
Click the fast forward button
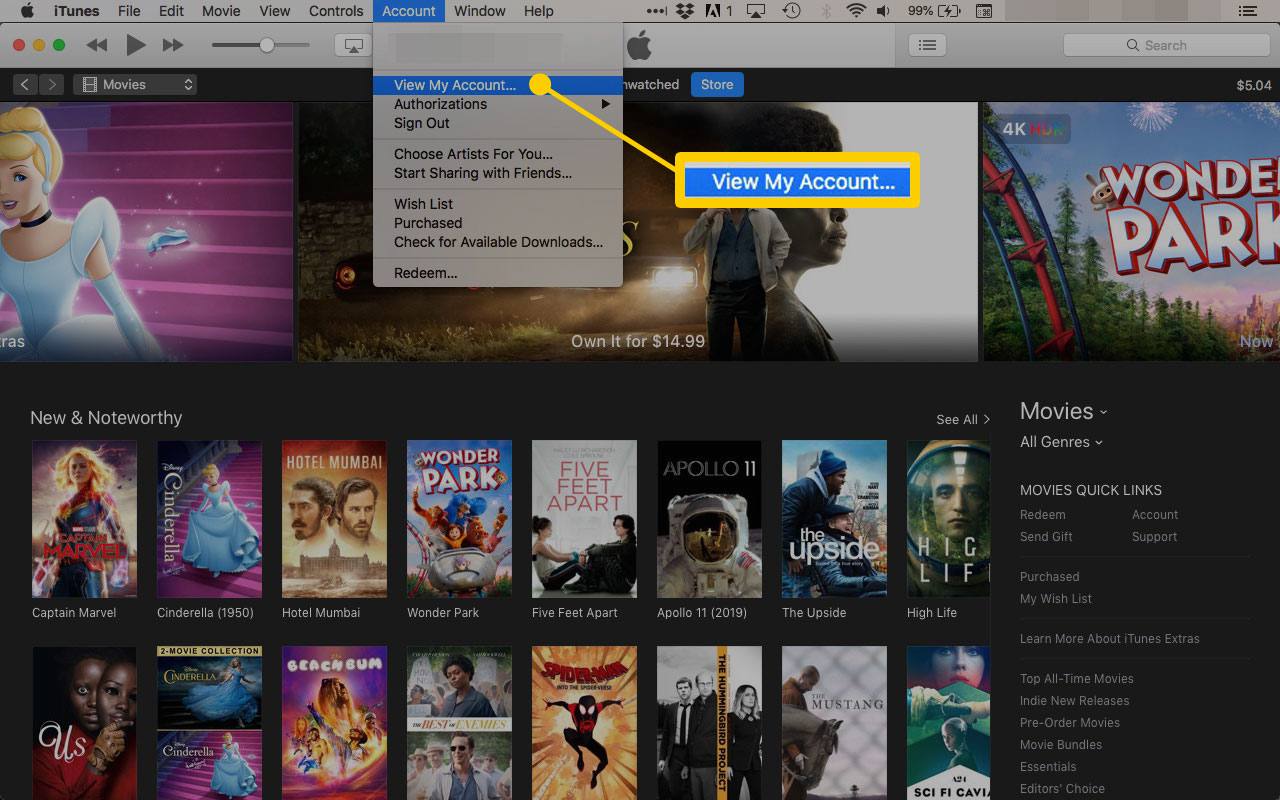173,45
